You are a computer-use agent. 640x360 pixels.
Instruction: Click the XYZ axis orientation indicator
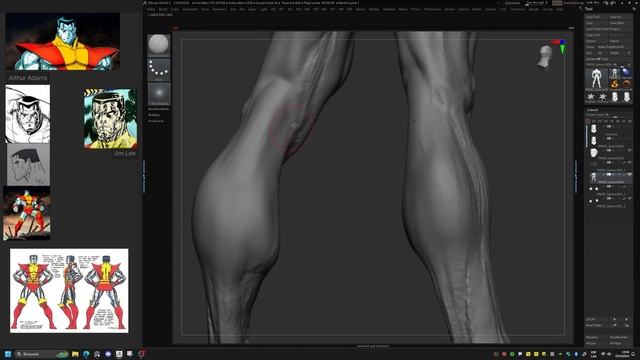point(560,46)
